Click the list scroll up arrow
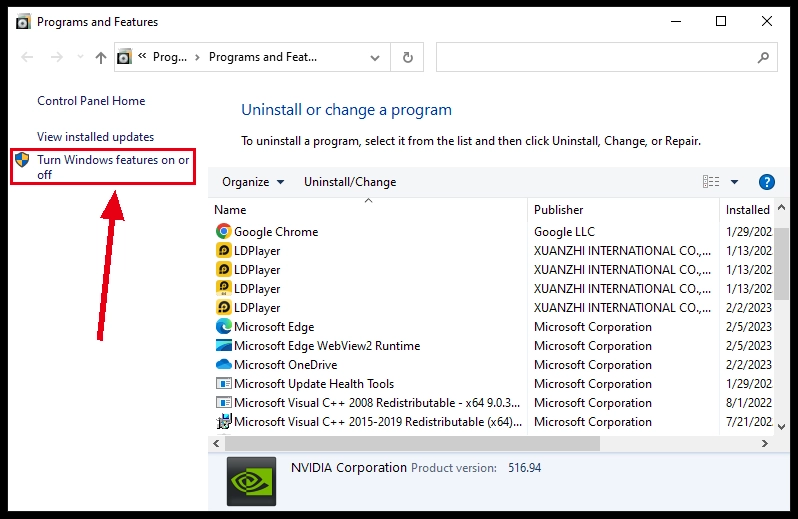 [x=782, y=208]
